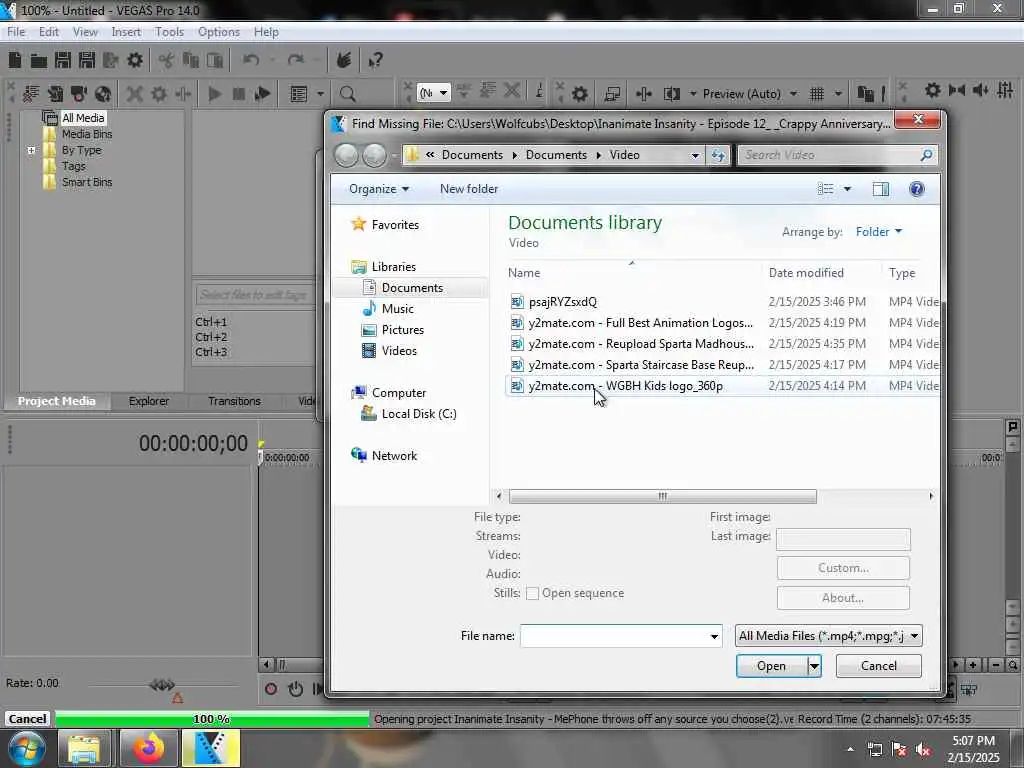Click the What's This help cursor icon

(x=375, y=61)
